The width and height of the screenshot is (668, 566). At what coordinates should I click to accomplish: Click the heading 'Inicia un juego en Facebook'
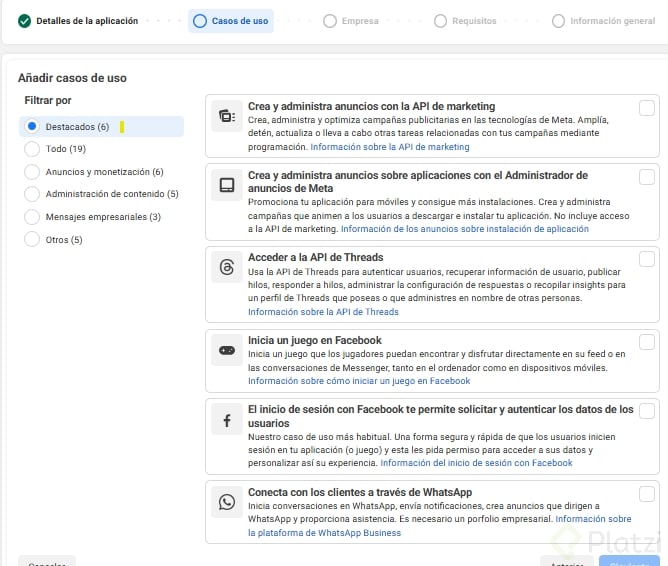pos(315,340)
